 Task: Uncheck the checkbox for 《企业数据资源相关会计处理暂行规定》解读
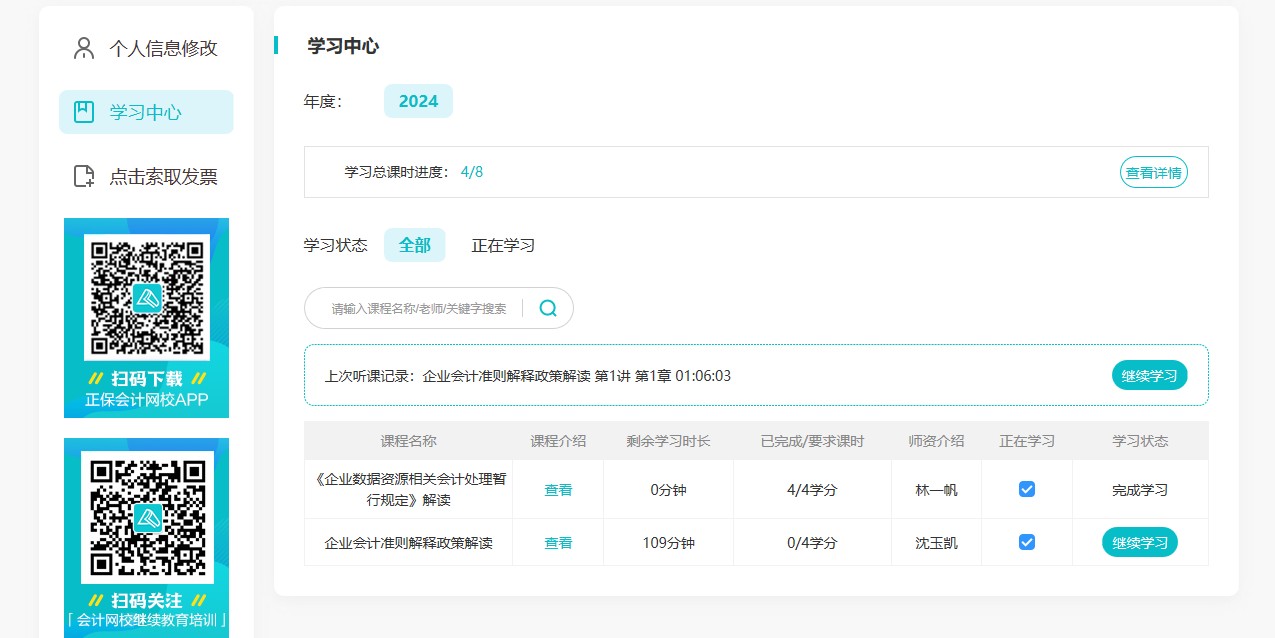(x=1026, y=489)
